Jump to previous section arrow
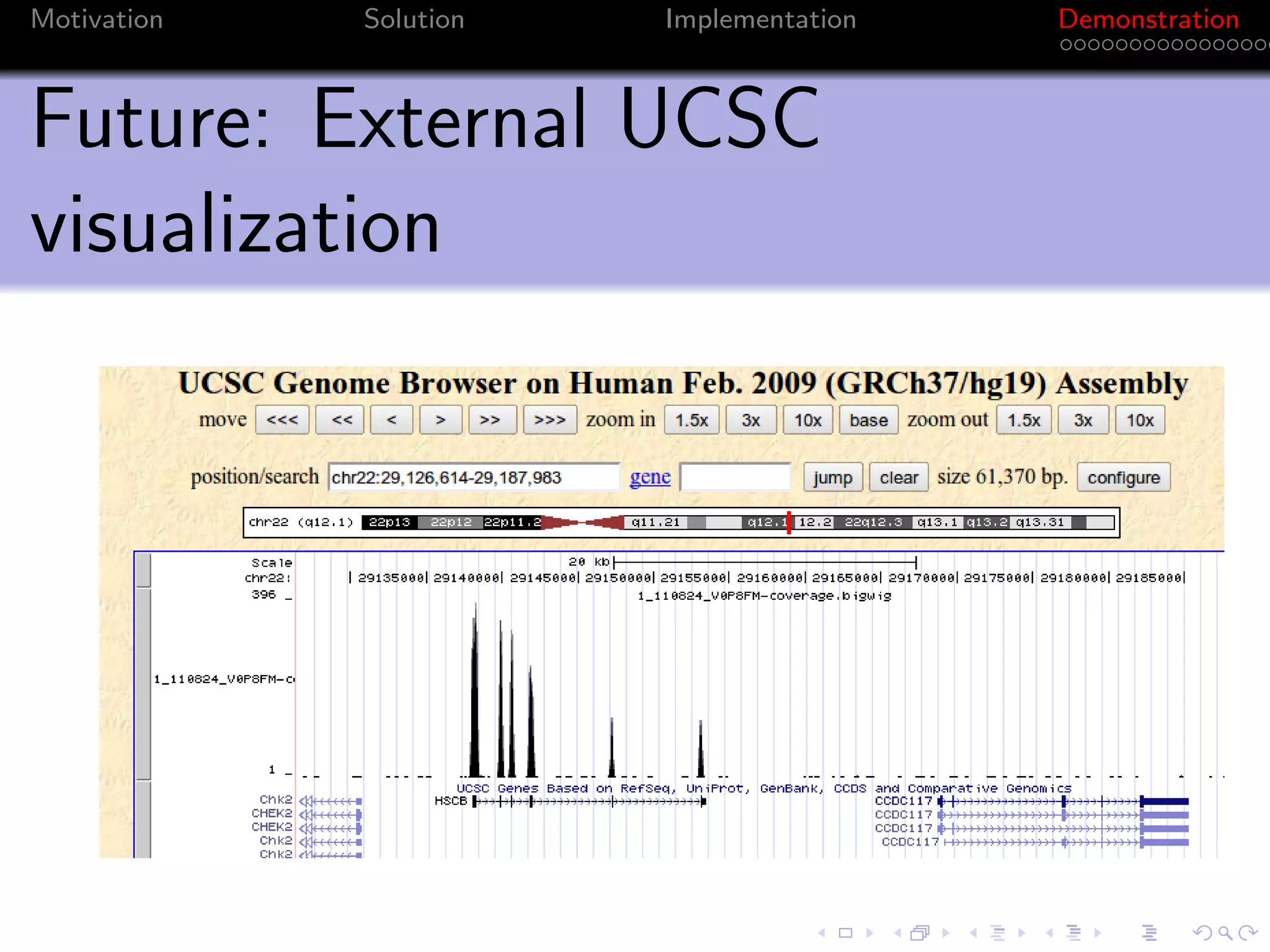Viewport: 1270px width, 952px height. (1049, 933)
